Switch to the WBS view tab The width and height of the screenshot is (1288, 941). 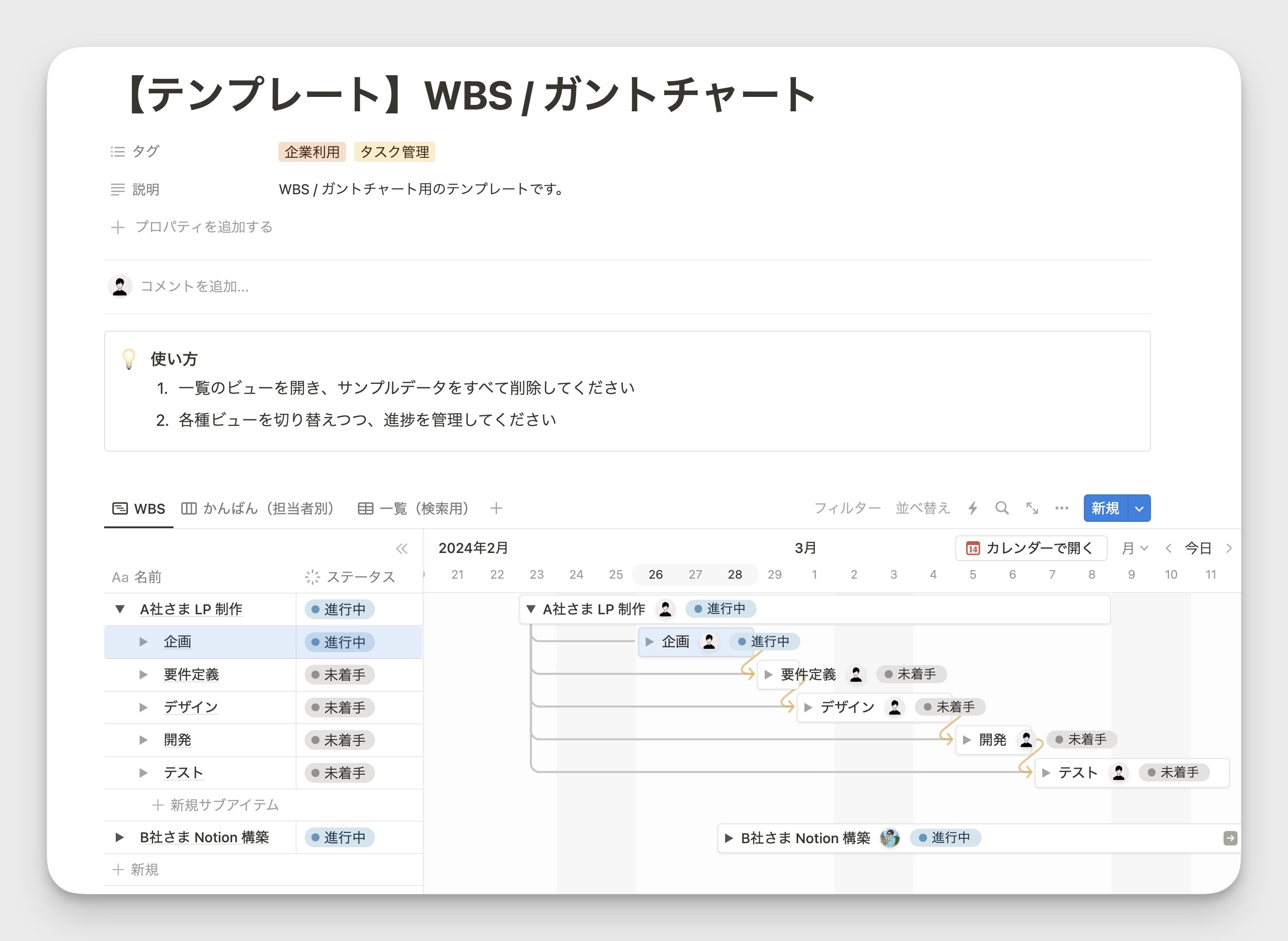(138, 508)
